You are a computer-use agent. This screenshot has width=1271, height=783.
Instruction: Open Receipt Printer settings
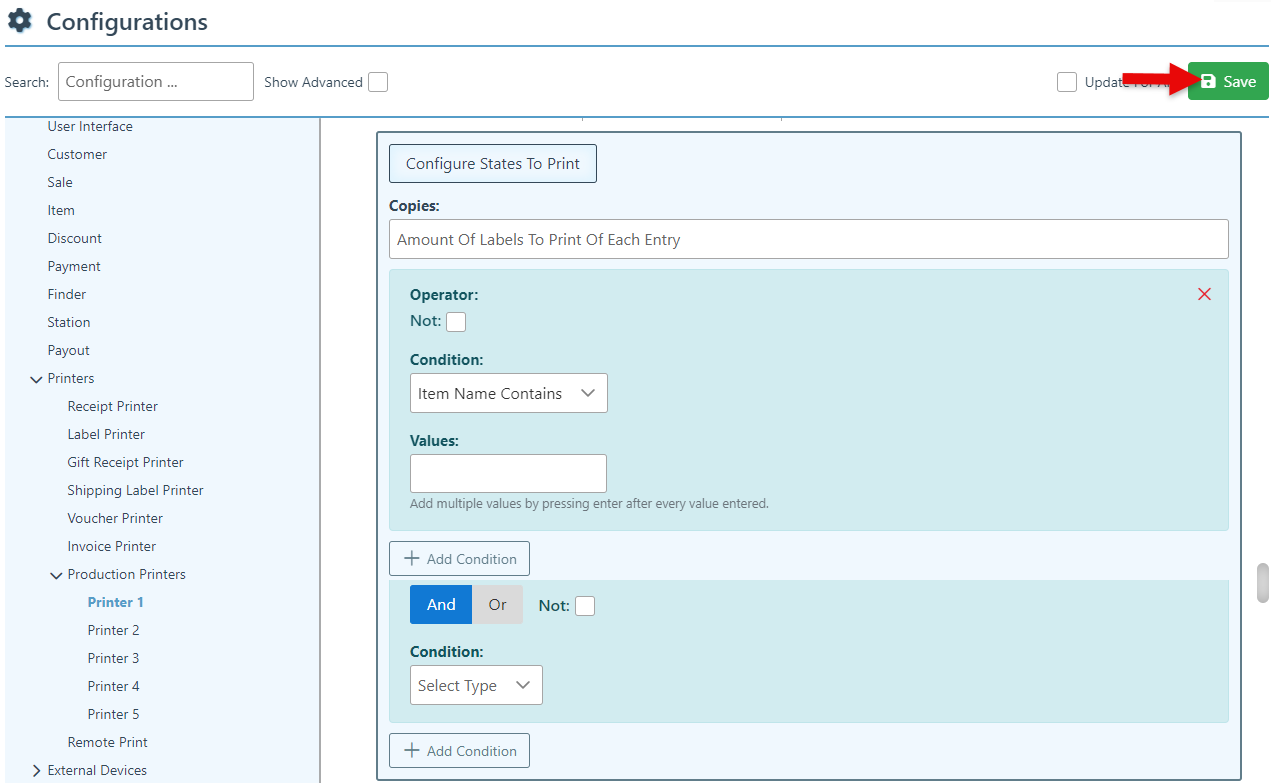[x=112, y=407]
